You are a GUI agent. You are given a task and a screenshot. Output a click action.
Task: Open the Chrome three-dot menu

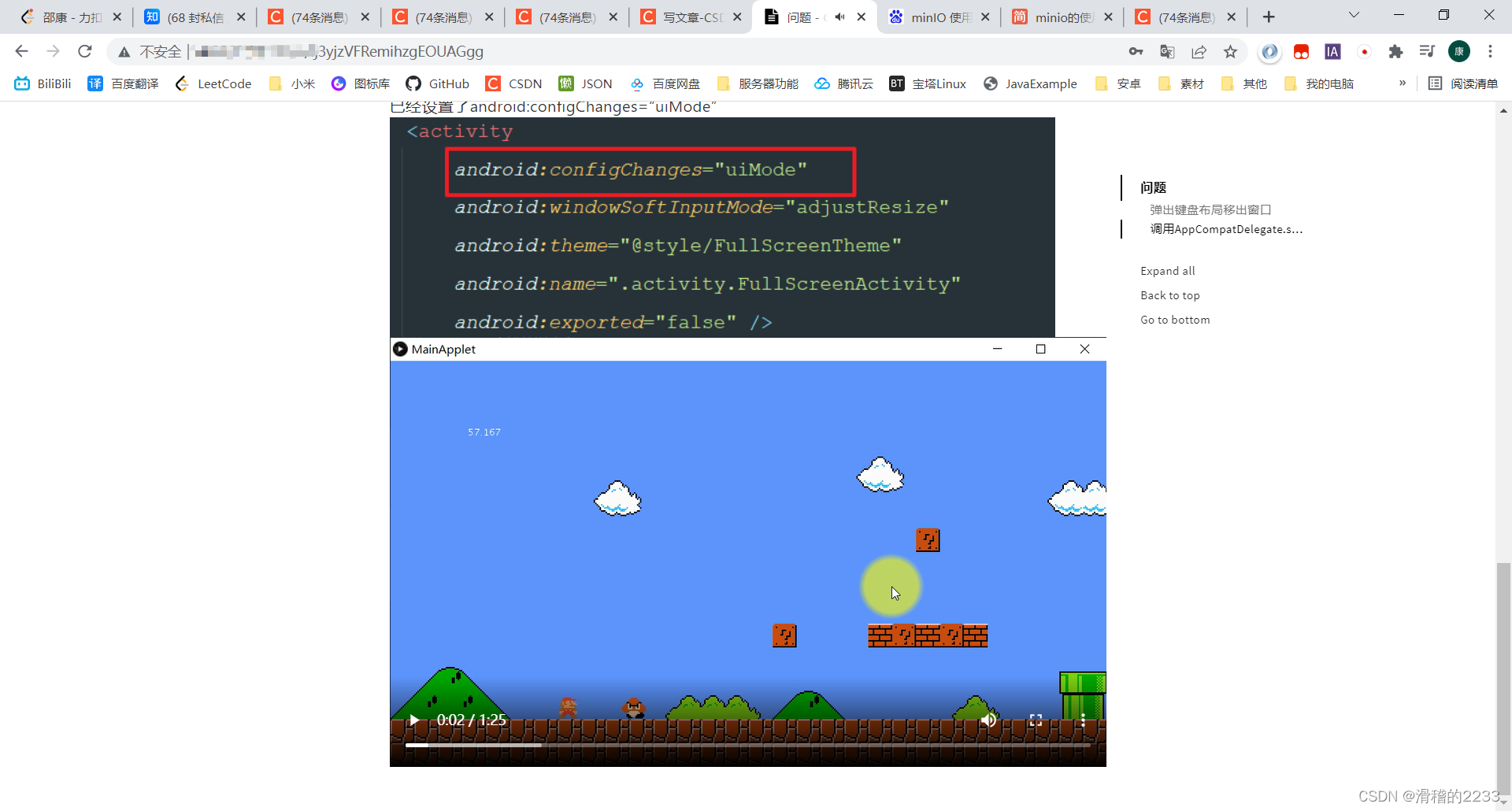1490,51
